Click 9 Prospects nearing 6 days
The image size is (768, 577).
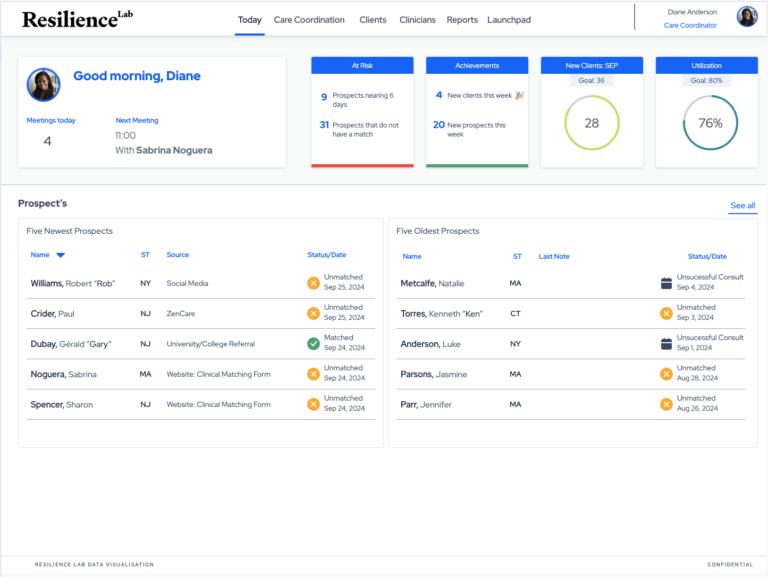(x=358, y=100)
